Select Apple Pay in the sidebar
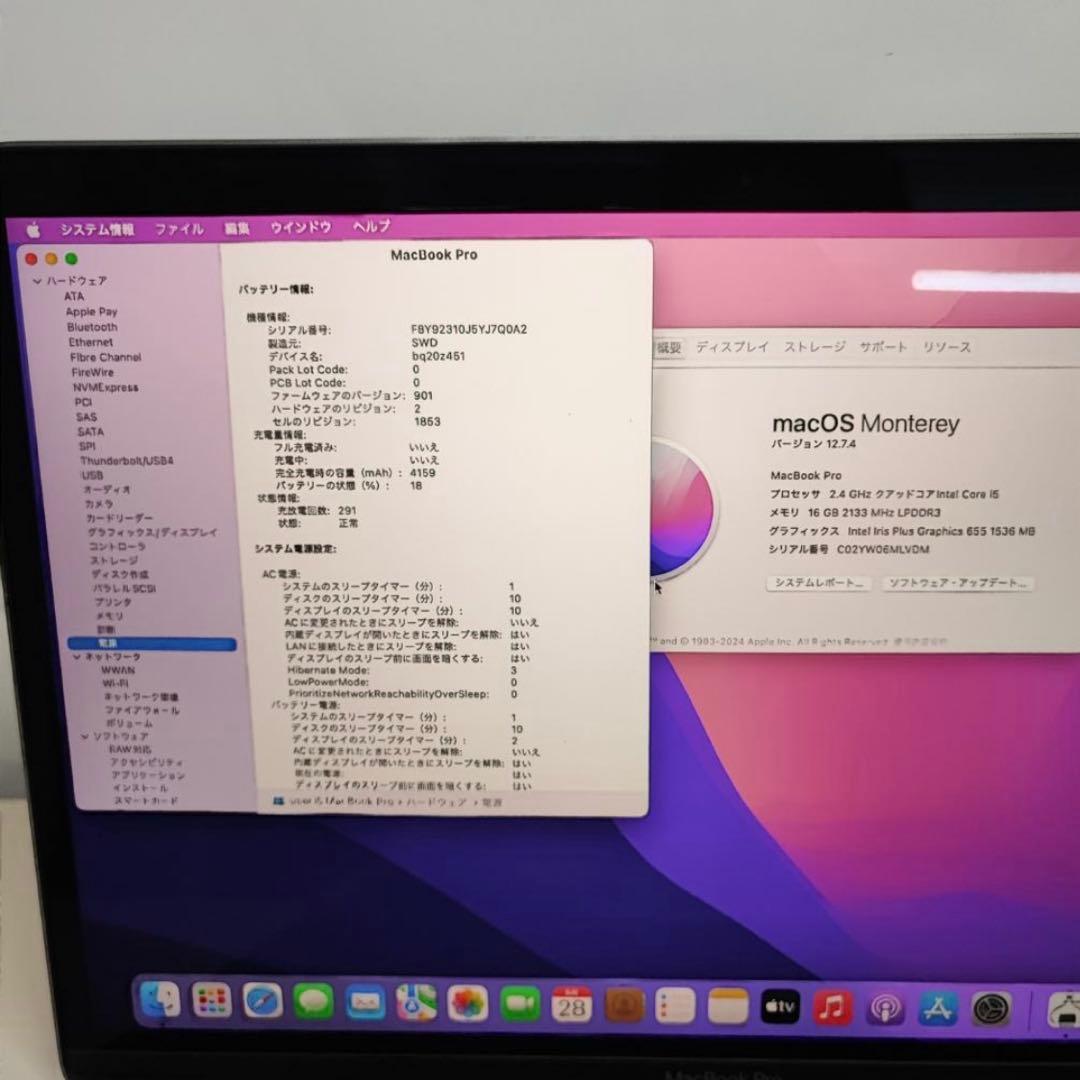1080x1080 pixels. 92,311
